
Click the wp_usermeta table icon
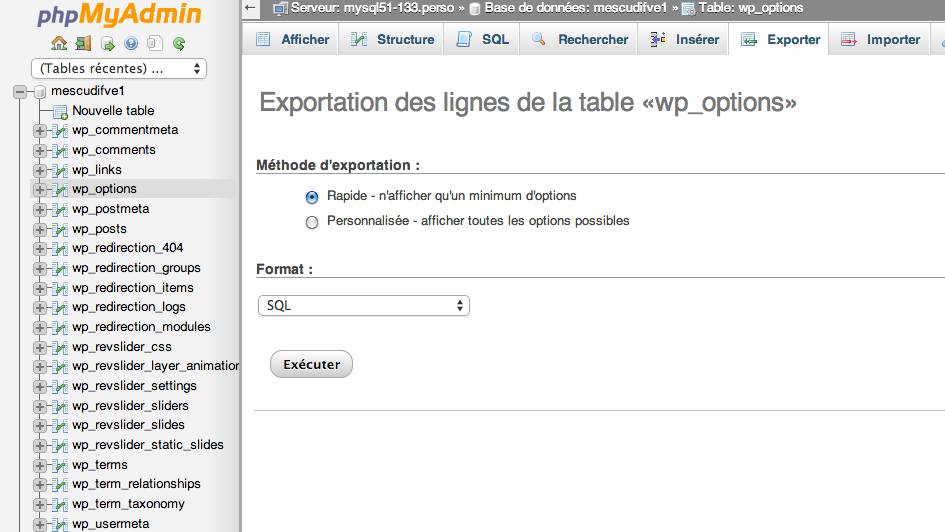pos(60,524)
